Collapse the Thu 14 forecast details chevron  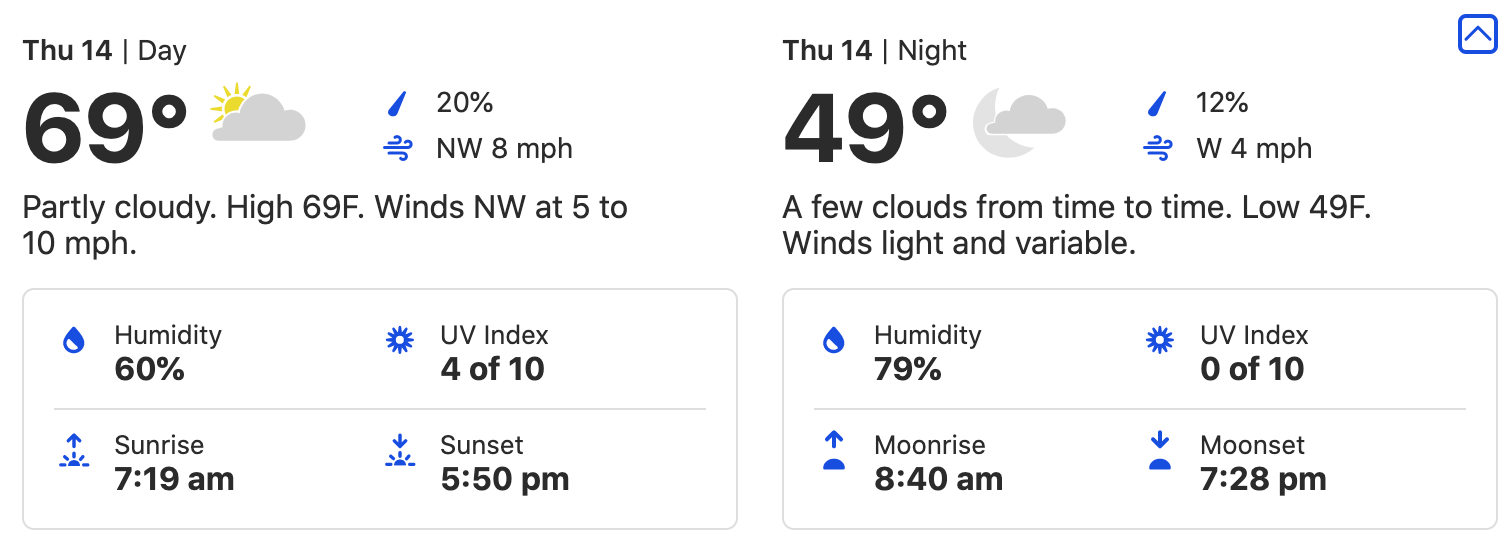coord(1477,35)
